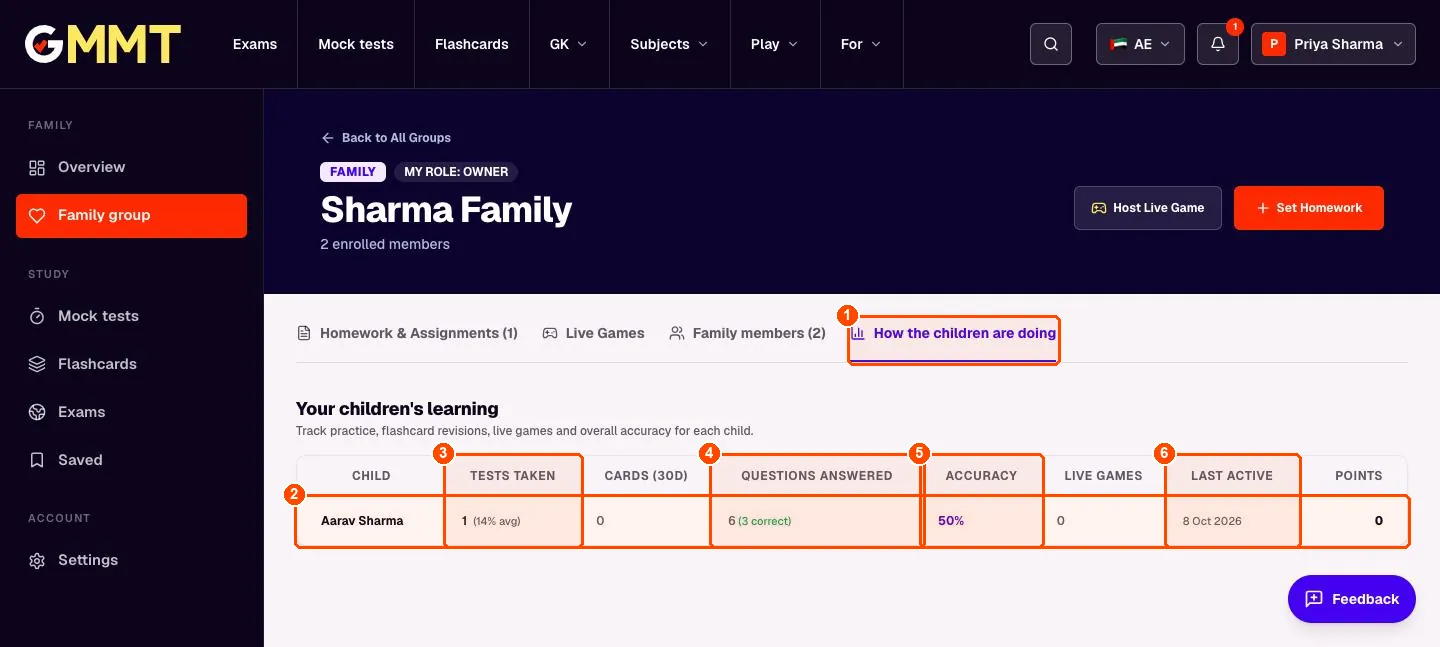Click the Questions Answered column header
This screenshot has width=1440, height=647.
816,476
